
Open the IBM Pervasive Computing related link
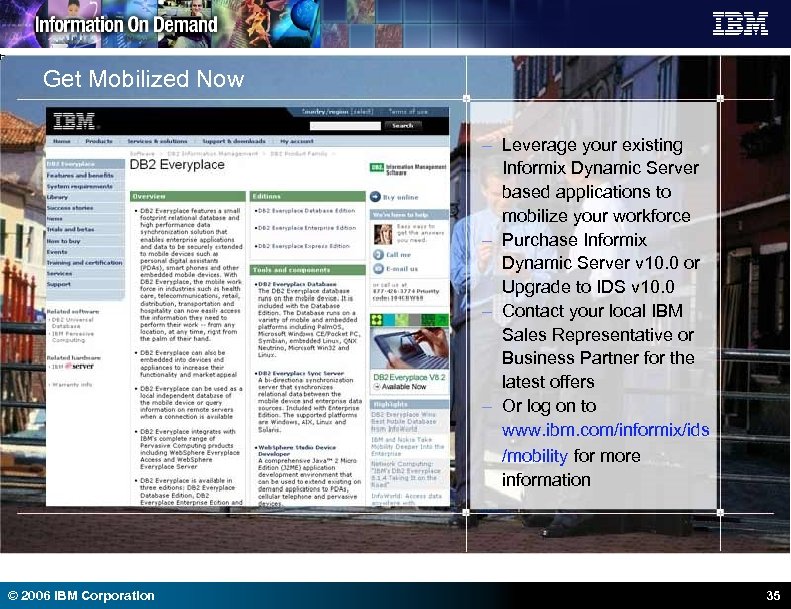tap(72, 337)
